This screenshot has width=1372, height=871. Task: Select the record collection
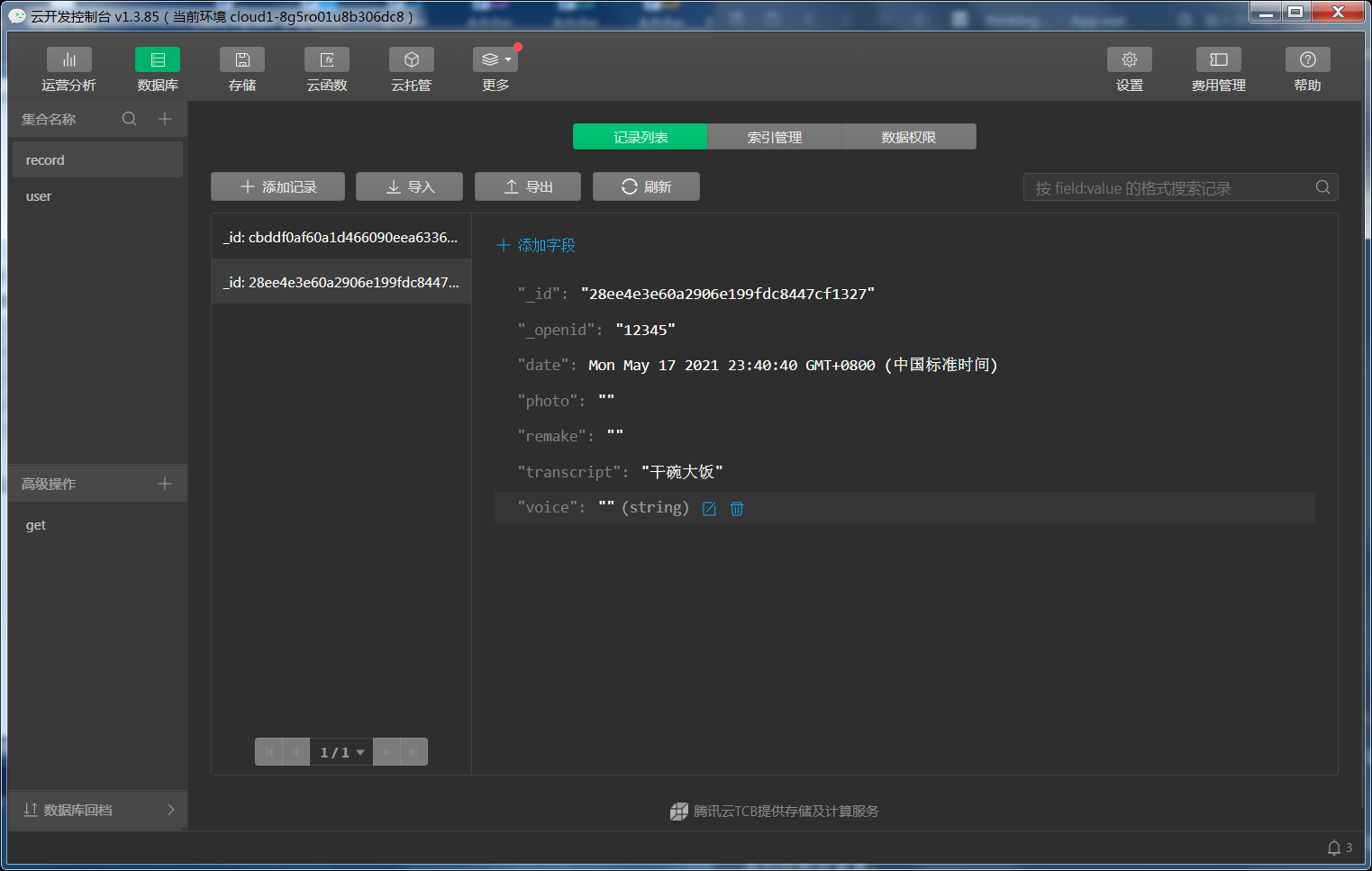click(97, 159)
